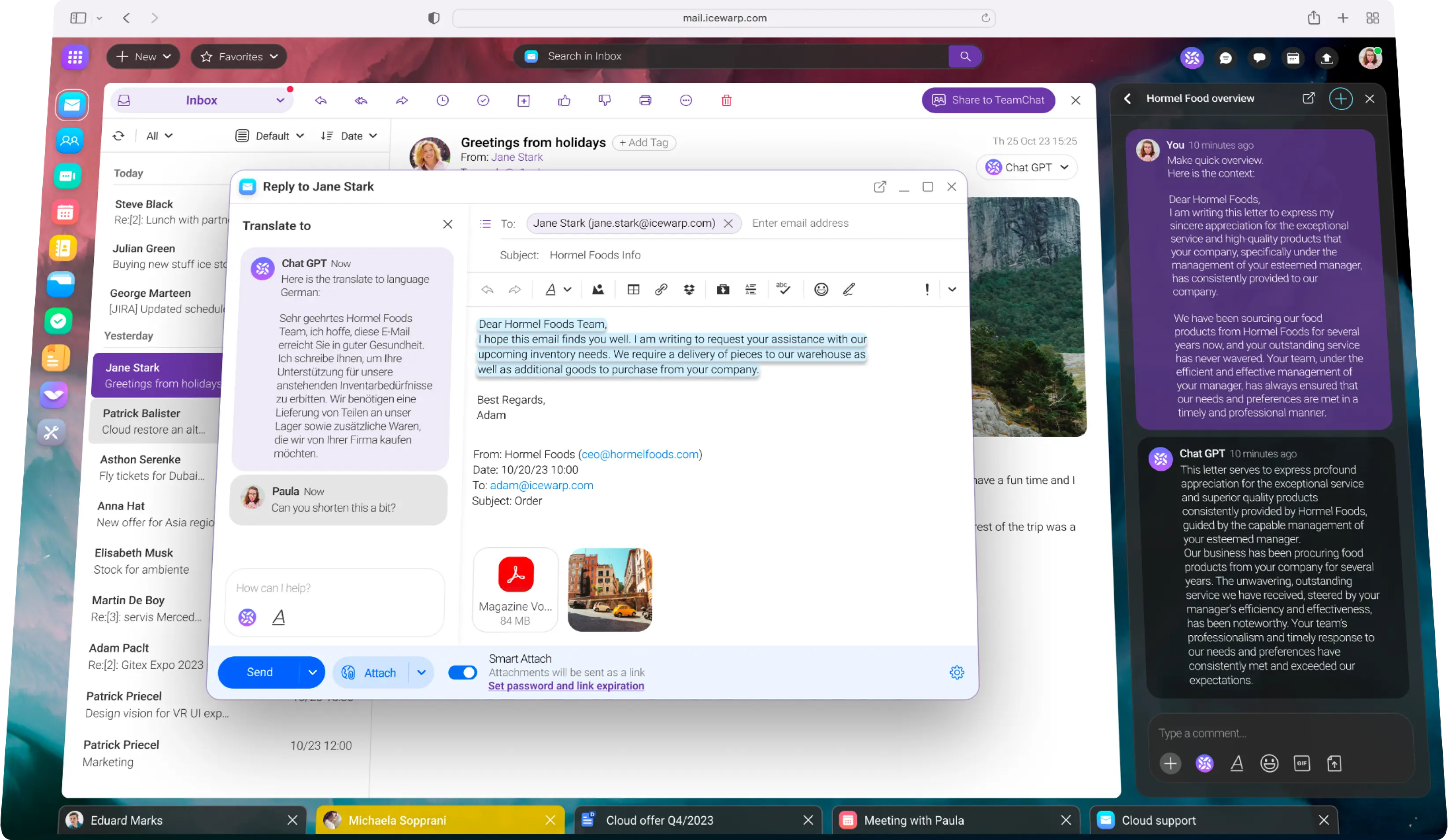
Task: Click the print icon in mail toolbar
Action: point(645,100)
